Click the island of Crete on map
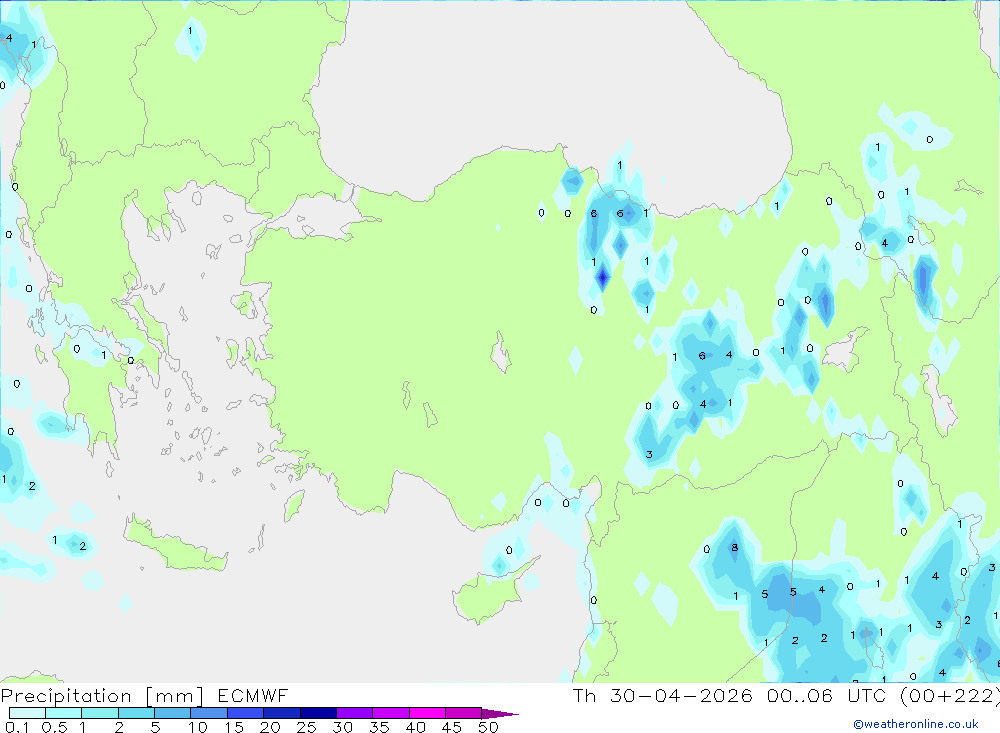 click(175, 546)
